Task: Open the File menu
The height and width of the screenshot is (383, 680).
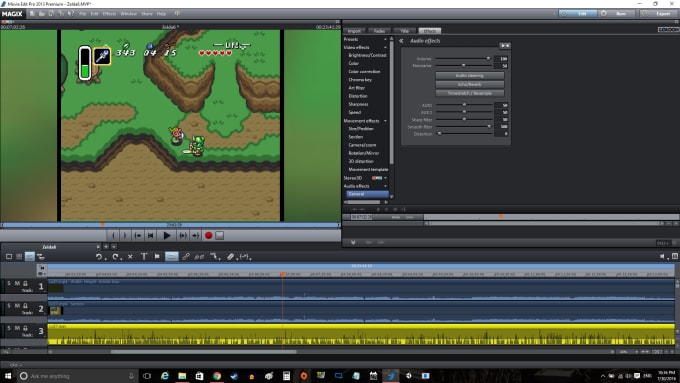Action: [x=82, y=14]
